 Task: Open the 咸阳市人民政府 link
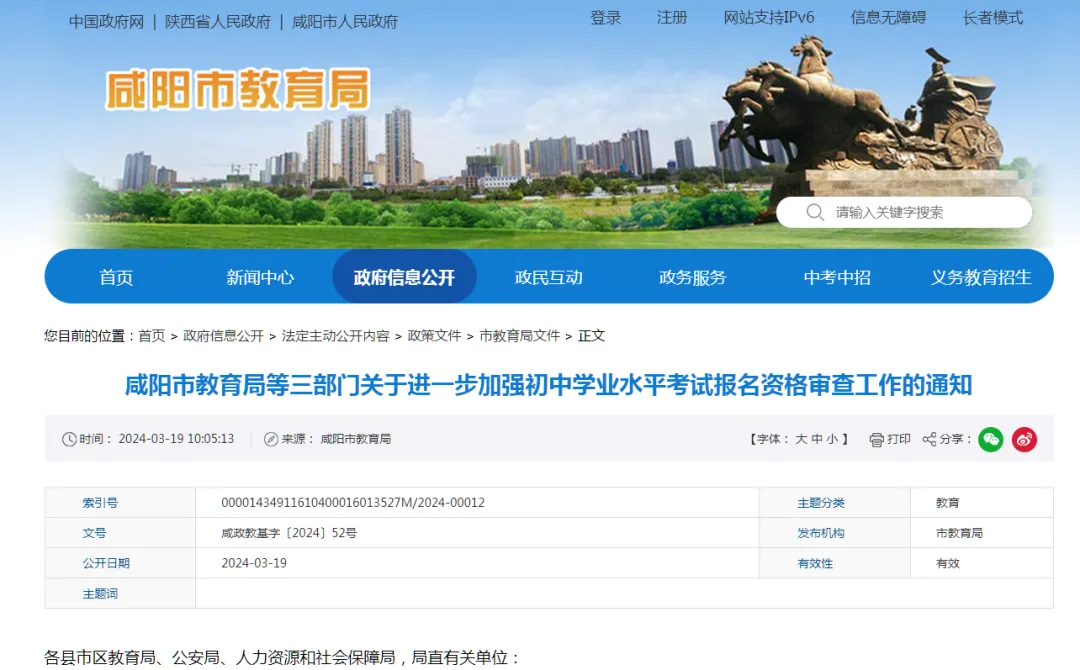(x=345, y=22)
